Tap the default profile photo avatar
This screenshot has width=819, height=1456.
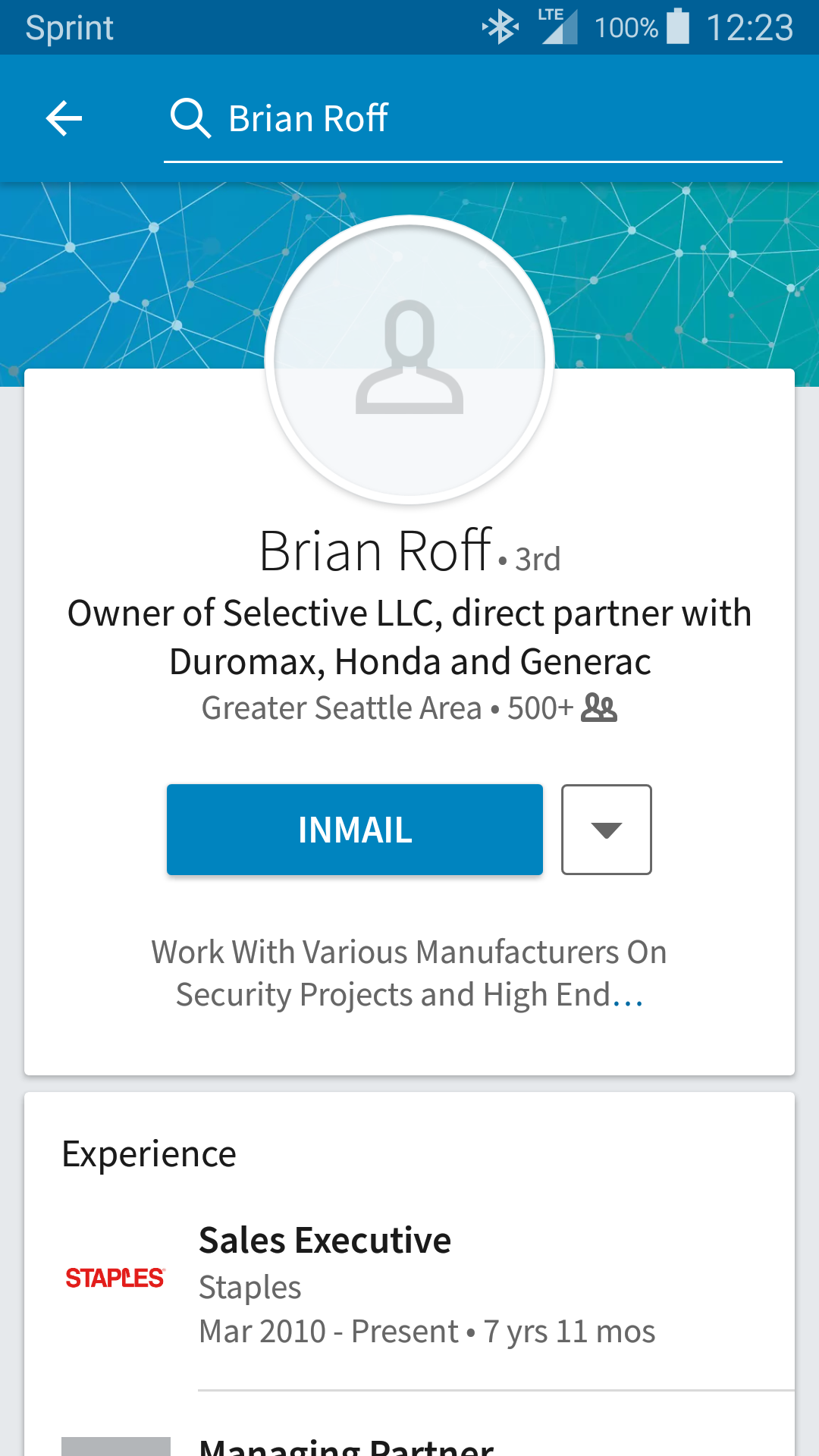click(409, 359)
